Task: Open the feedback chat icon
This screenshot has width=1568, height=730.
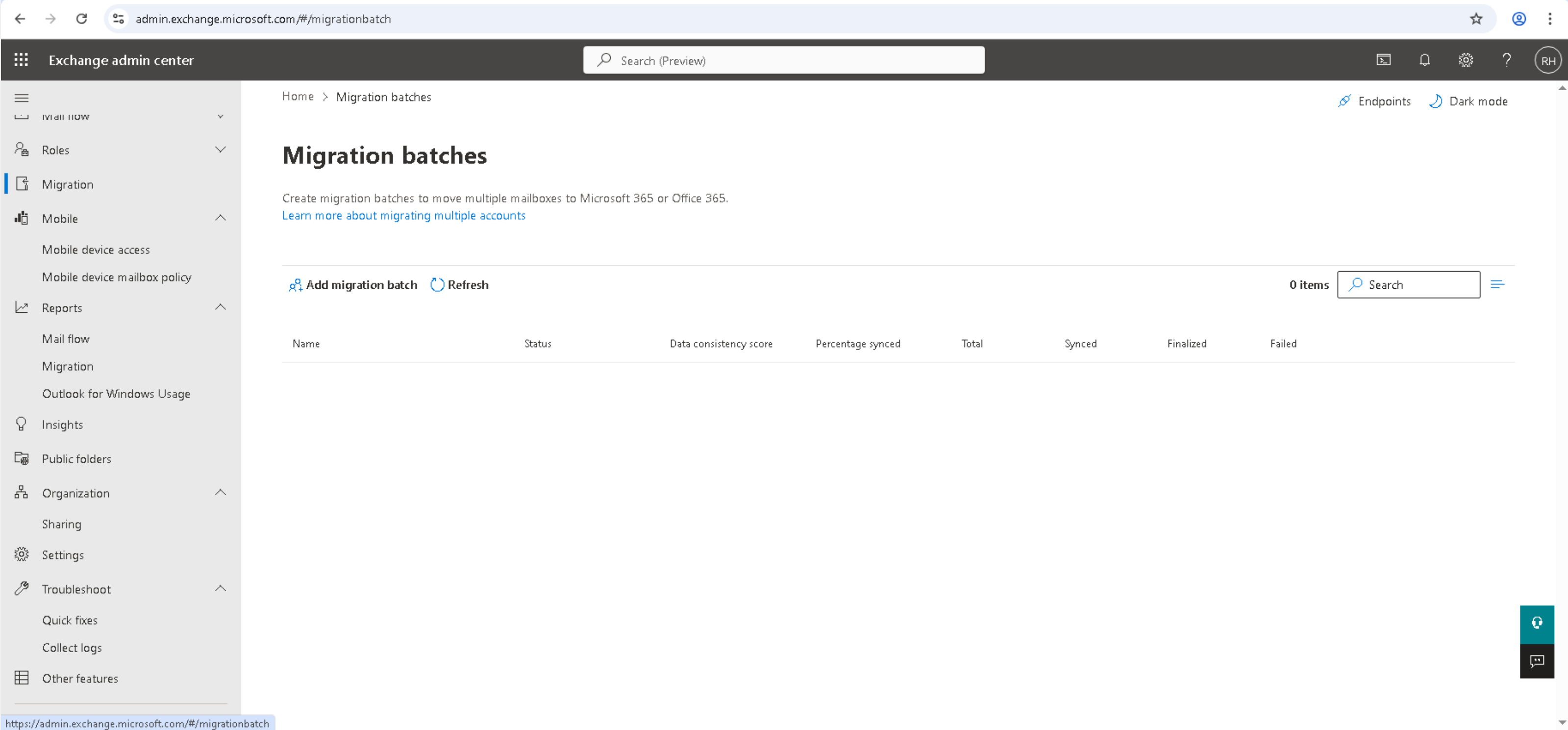Action: point(1537,661)
